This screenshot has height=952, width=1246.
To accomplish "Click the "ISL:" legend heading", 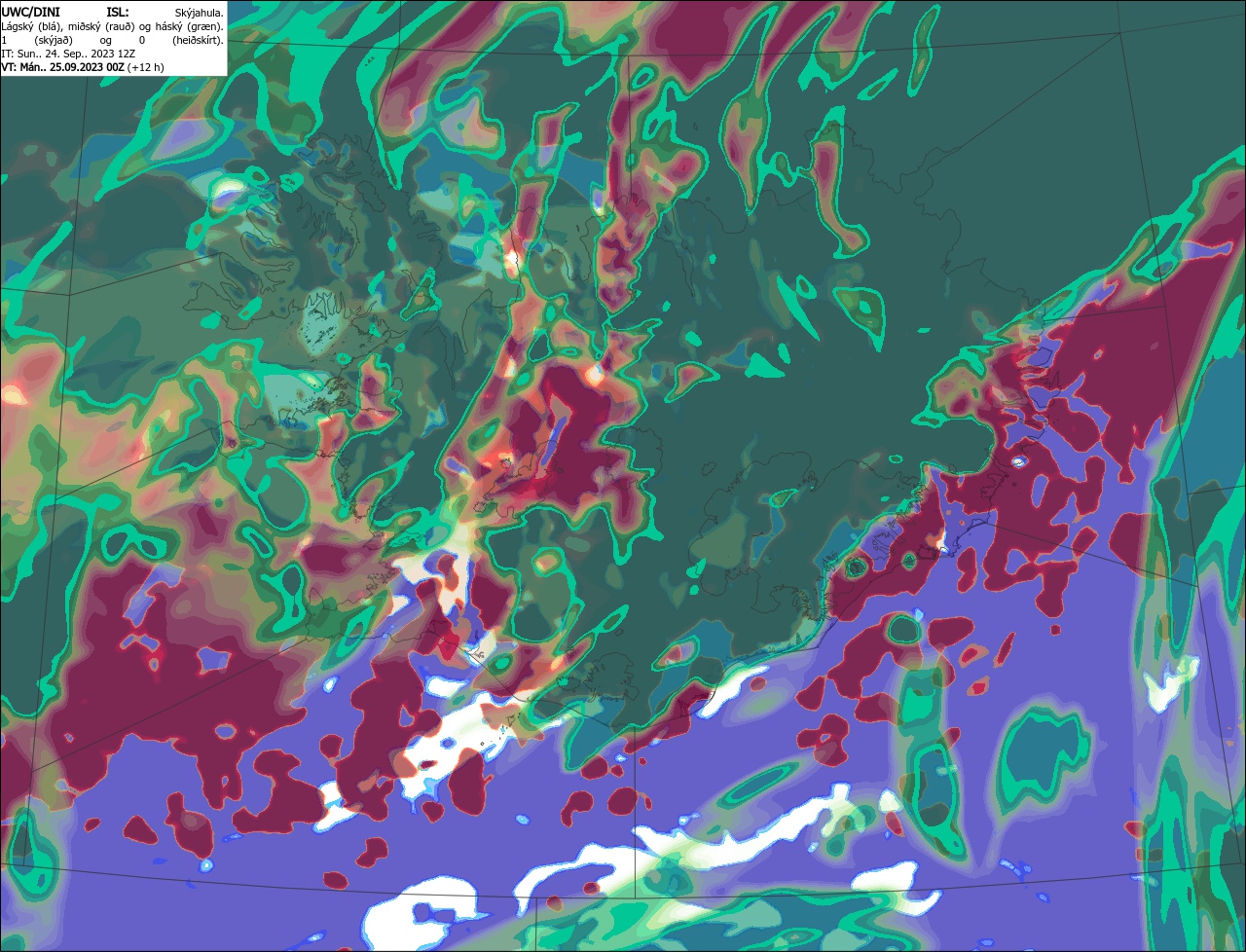I will (118, 13).
